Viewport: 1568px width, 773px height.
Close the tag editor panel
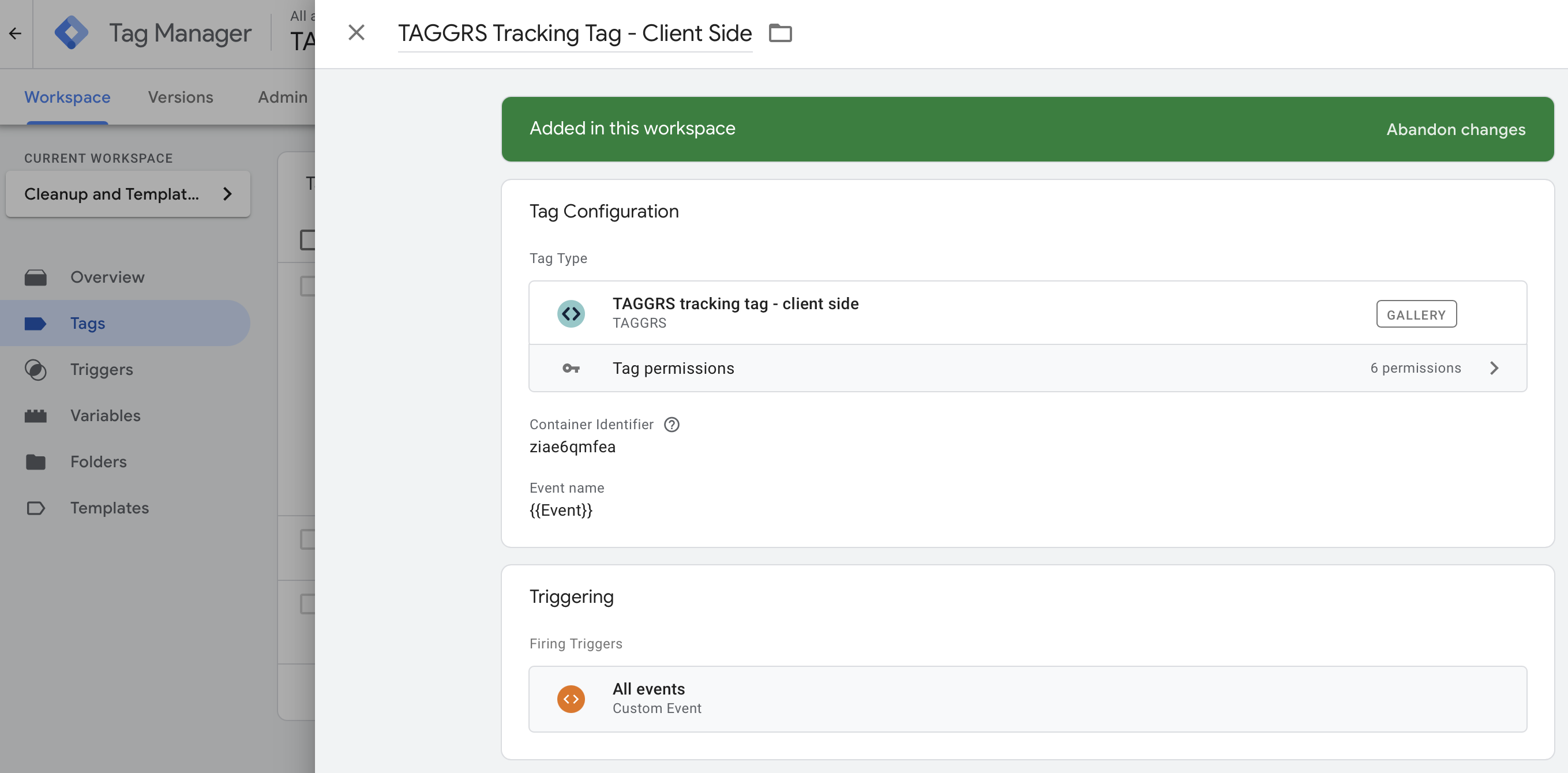coord(356,33)
